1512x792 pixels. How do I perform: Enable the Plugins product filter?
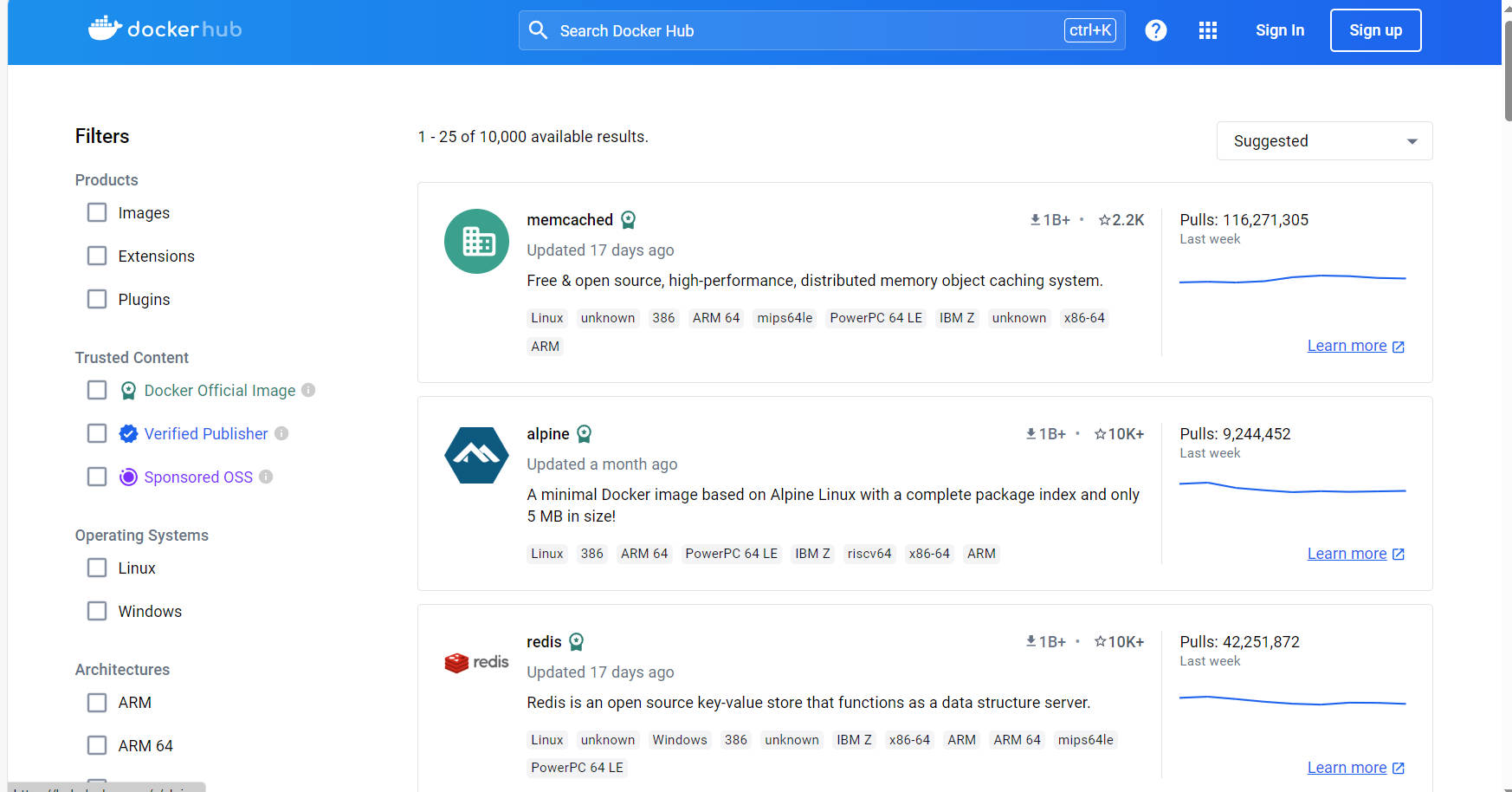click(x=97, y=299)
